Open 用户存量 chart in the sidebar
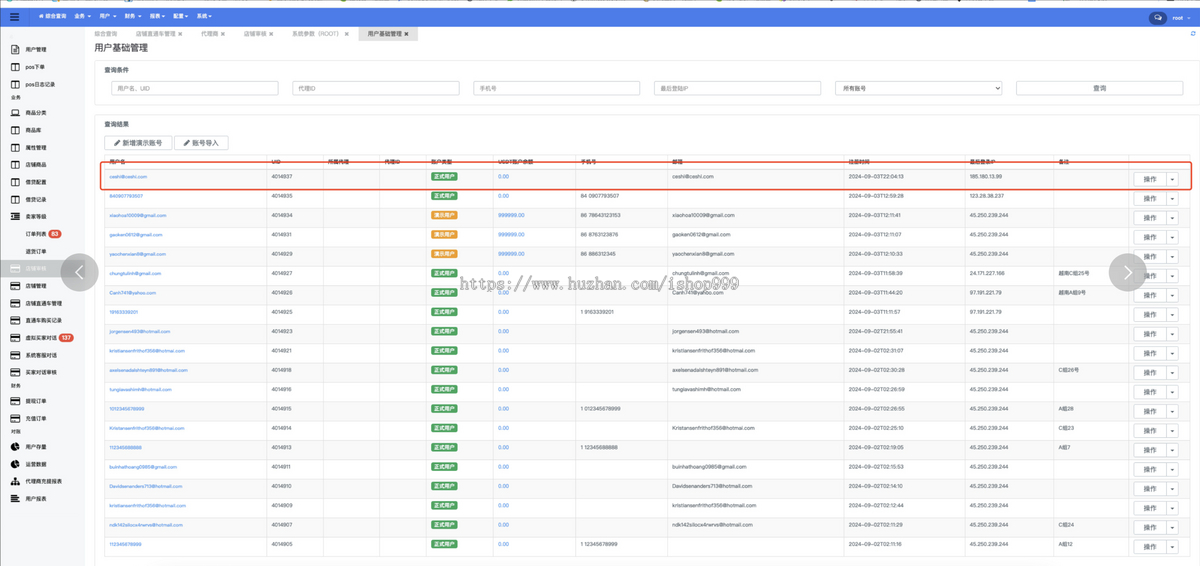 (35, 447)
